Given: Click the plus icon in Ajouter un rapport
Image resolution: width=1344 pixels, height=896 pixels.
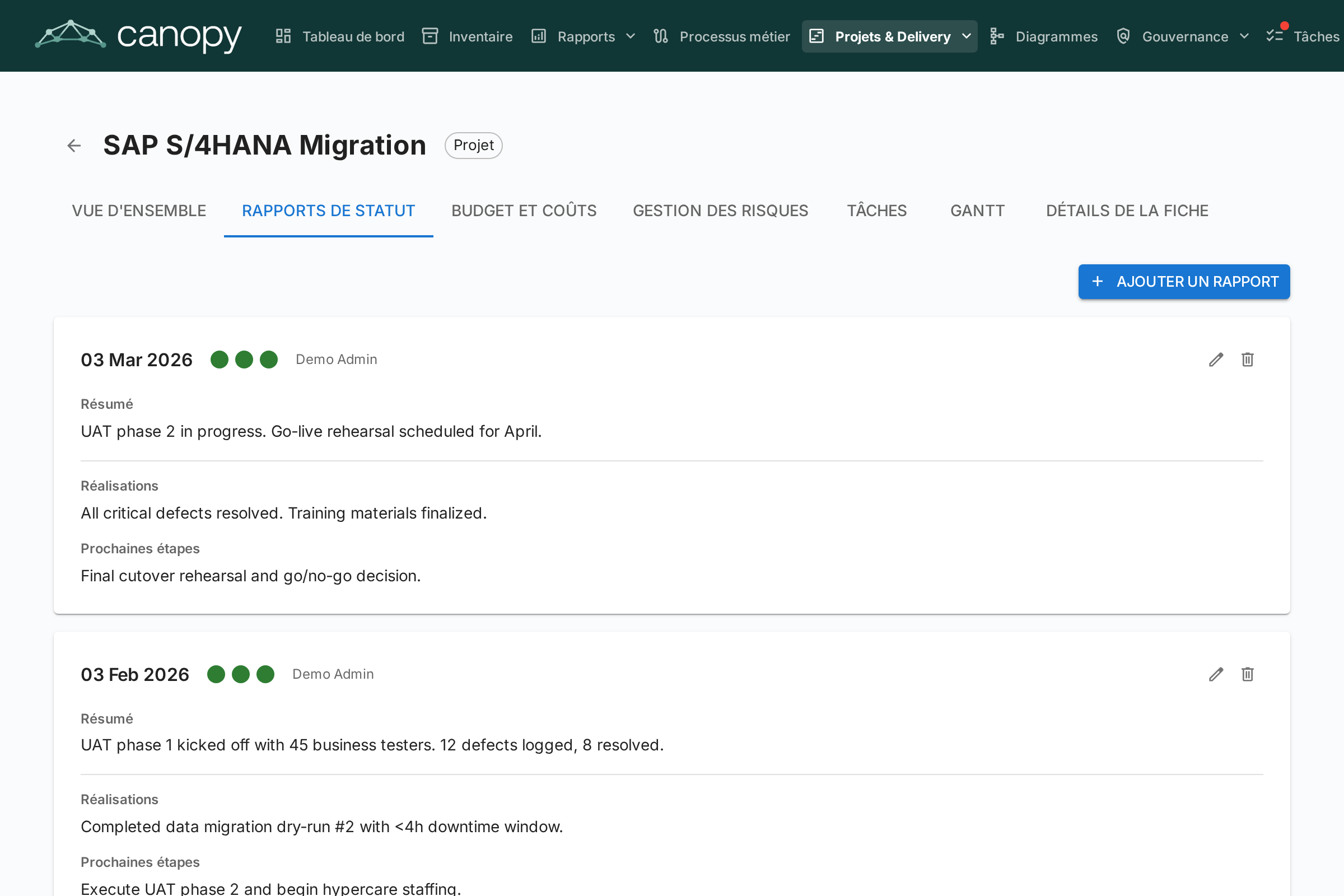Looking at the screenshot, I should 1098,282.
